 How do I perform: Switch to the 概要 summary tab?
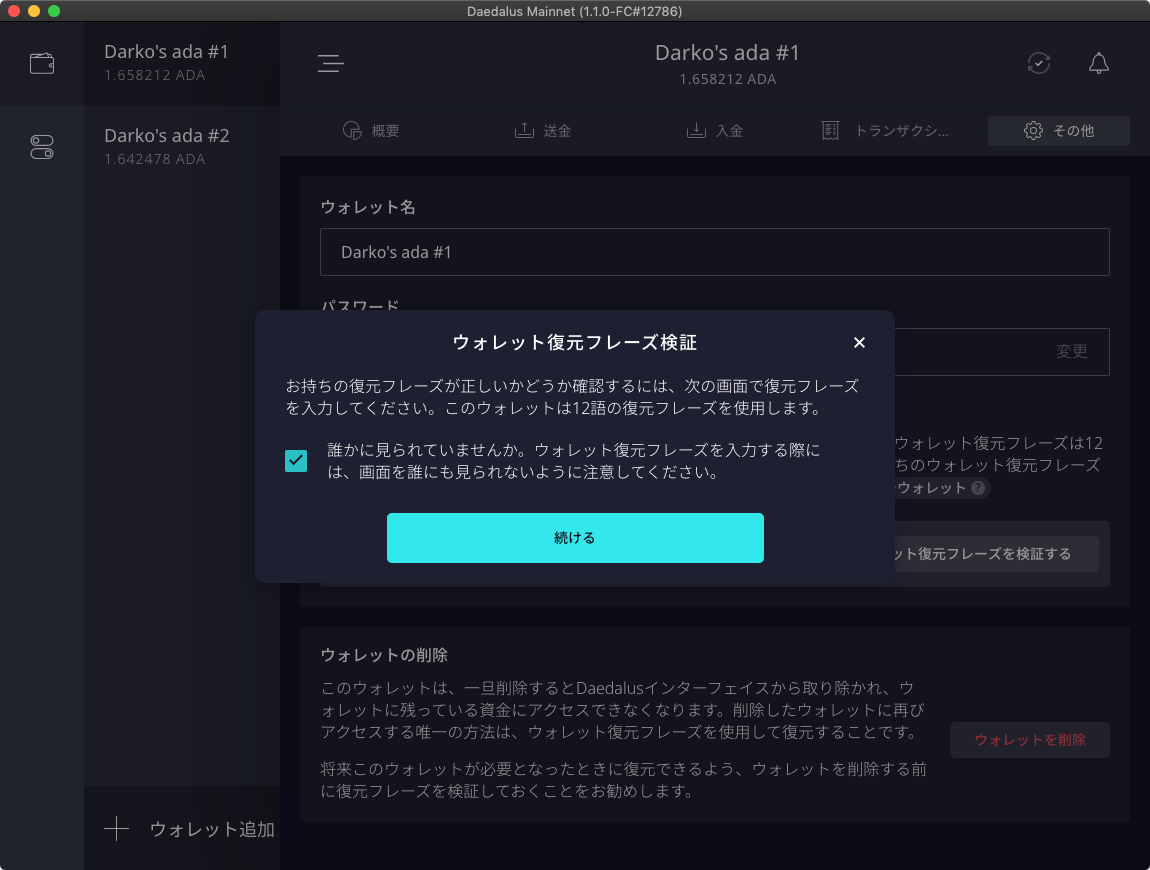tap(371, 131)
